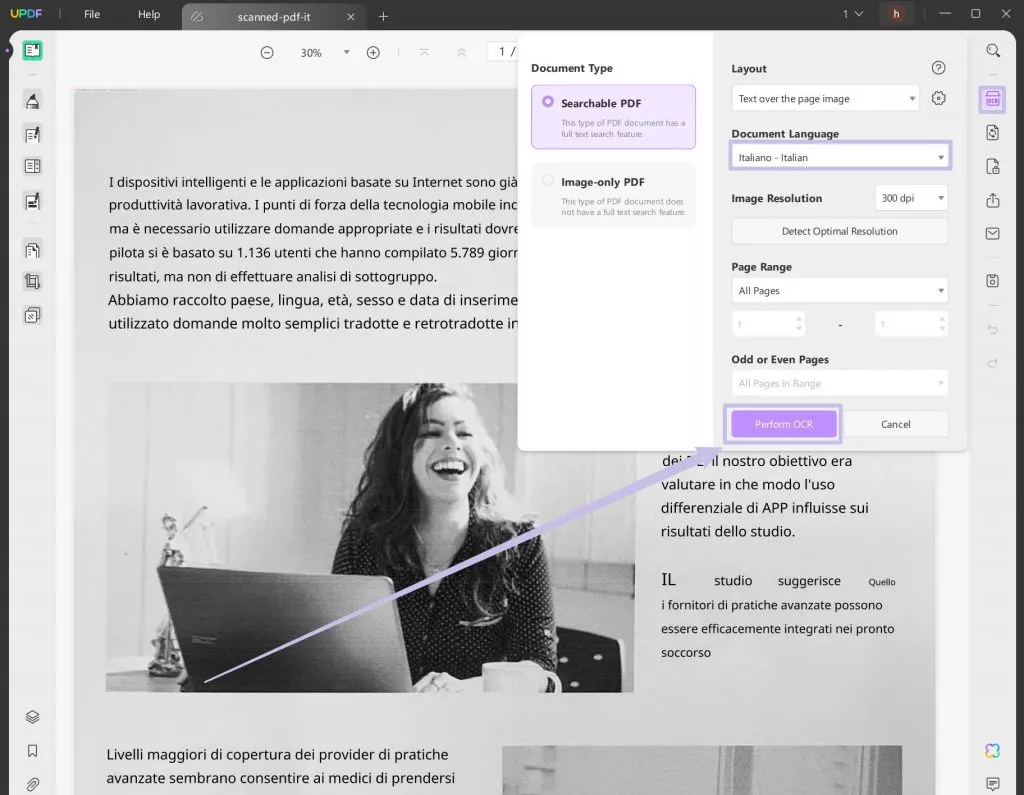
Task: Open the stacked pages tool below the Crop icon
Action: (x=32, y=316)
